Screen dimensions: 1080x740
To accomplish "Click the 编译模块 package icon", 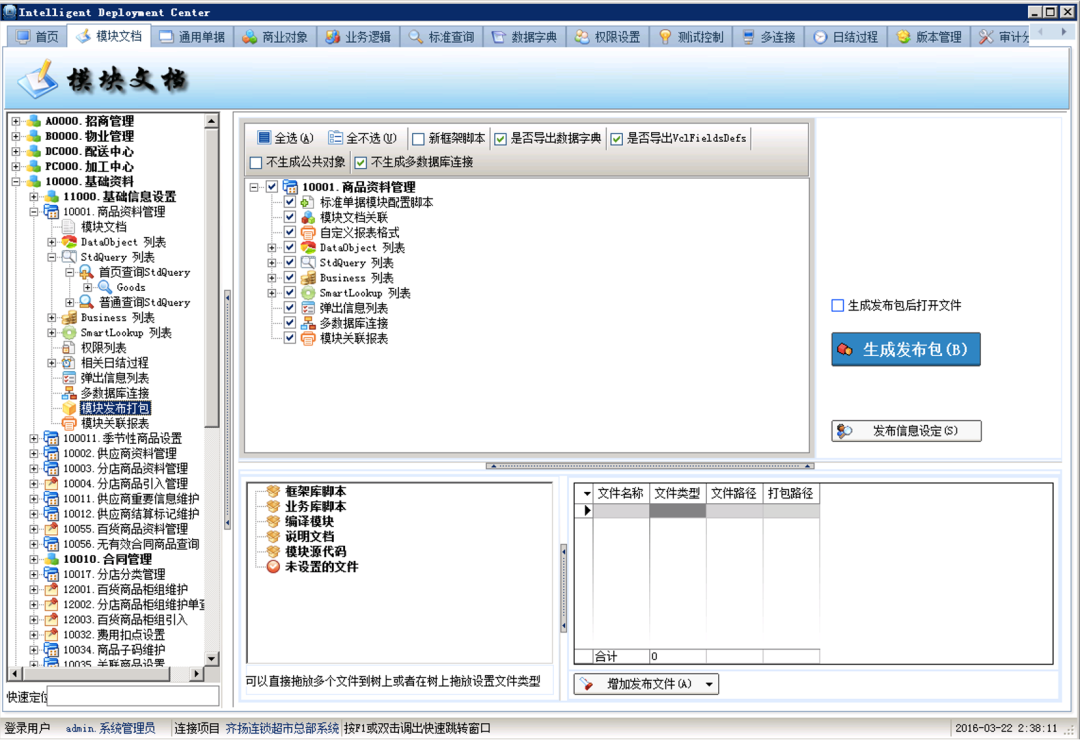I will (273, 522).
